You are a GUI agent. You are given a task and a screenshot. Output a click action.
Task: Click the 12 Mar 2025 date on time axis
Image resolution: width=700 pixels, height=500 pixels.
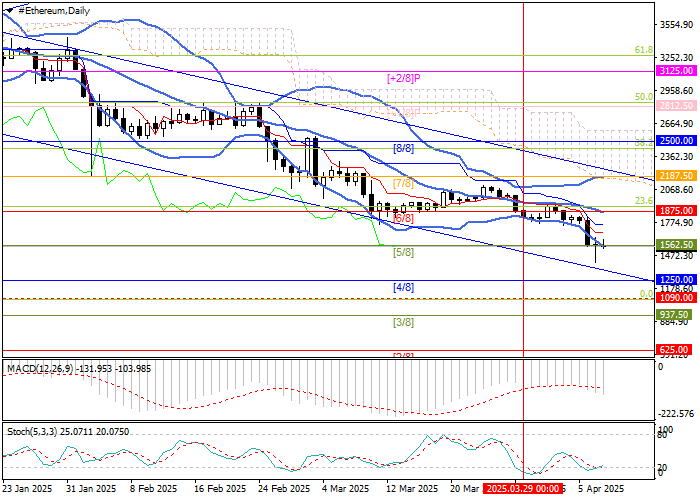(x=412, y=489)
